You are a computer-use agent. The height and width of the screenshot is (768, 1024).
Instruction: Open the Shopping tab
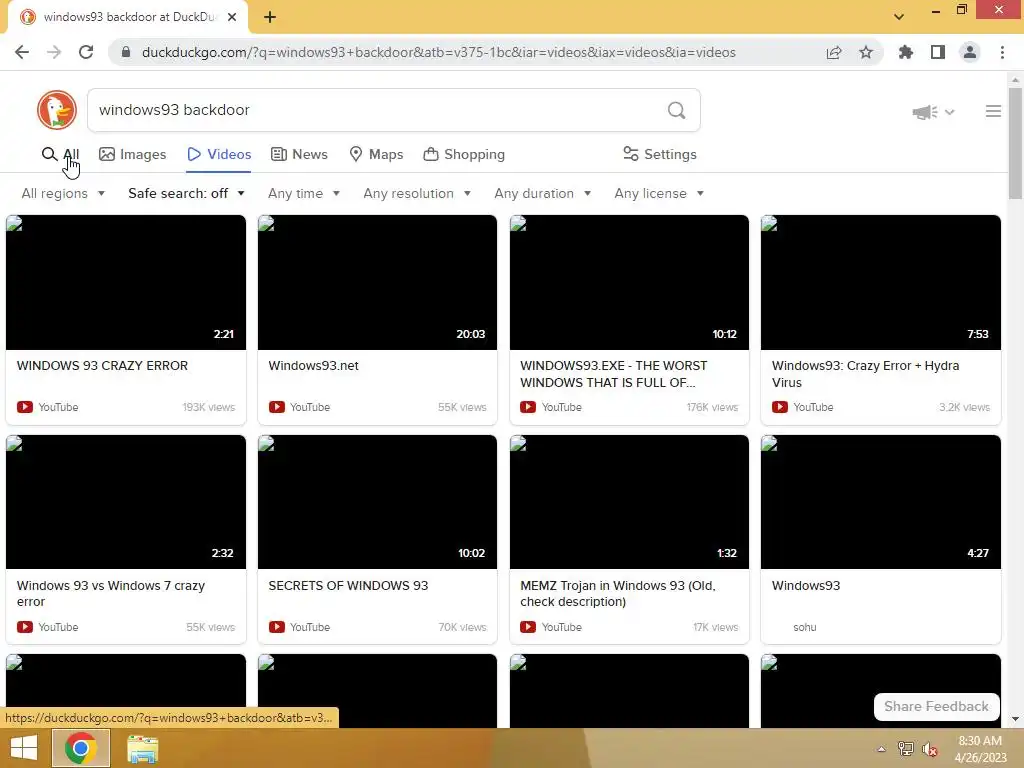click(464, 154)
